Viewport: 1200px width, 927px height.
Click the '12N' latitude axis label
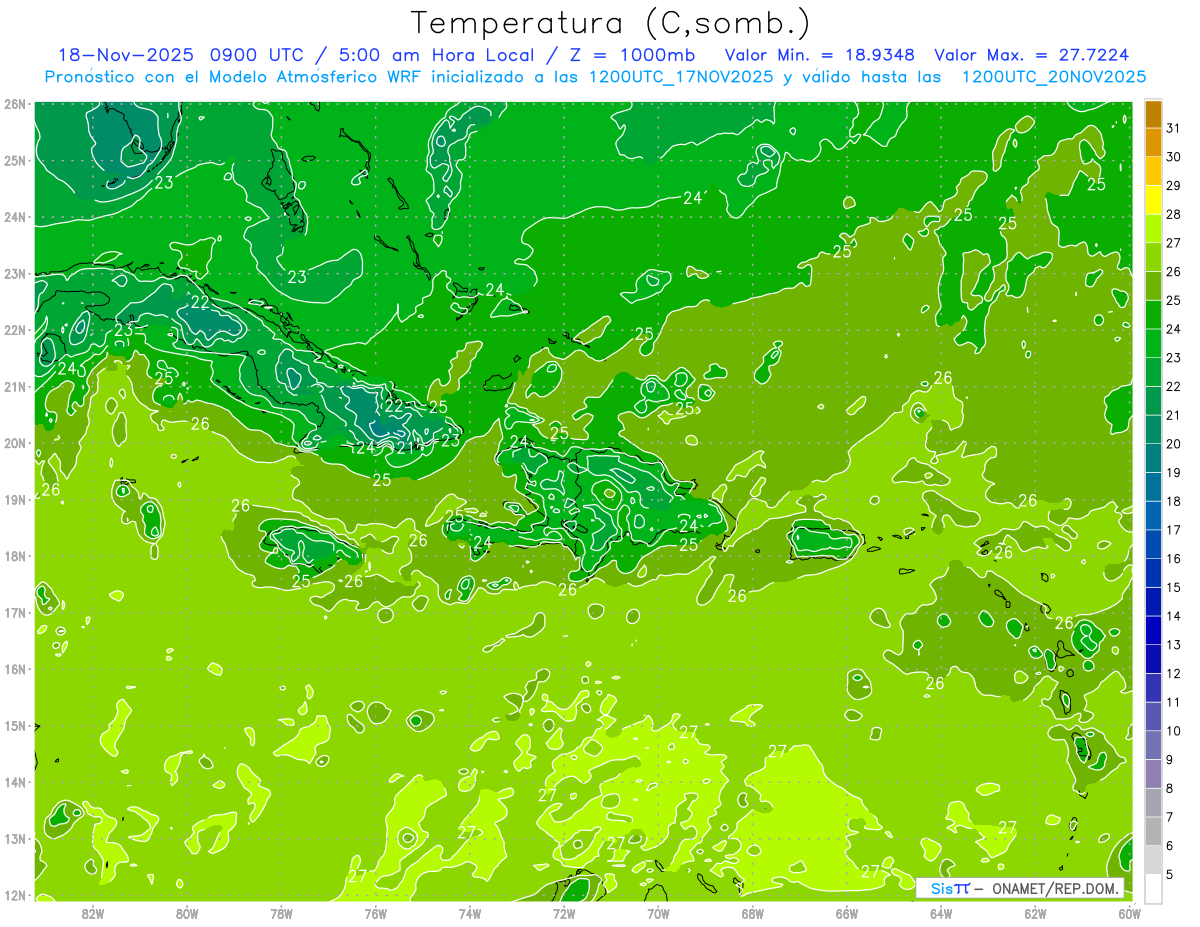click(x=15, y=895)
